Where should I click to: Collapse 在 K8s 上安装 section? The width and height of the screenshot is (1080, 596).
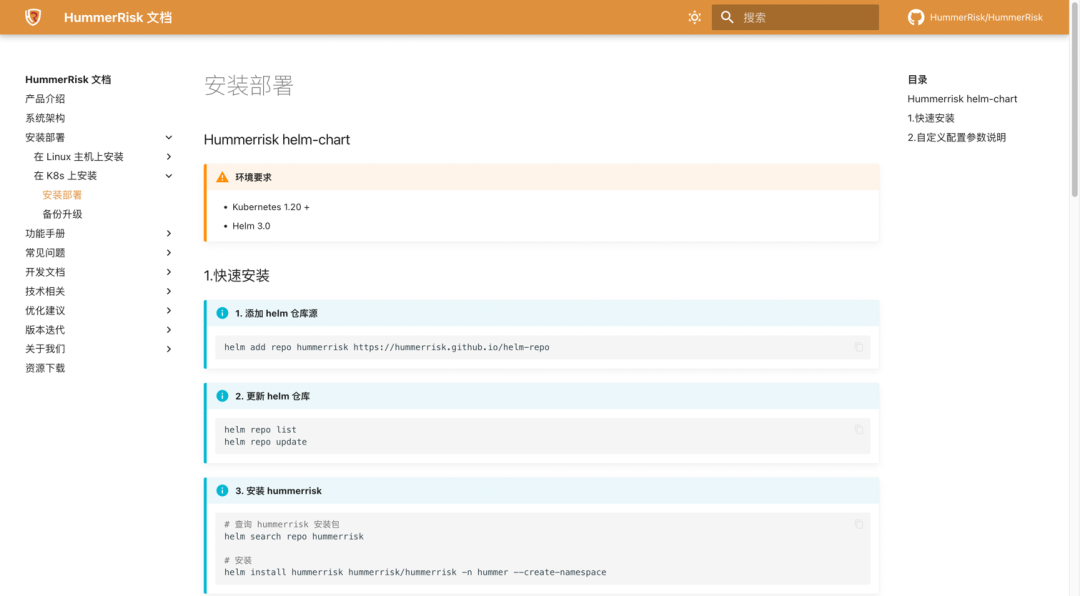[169, 176]
